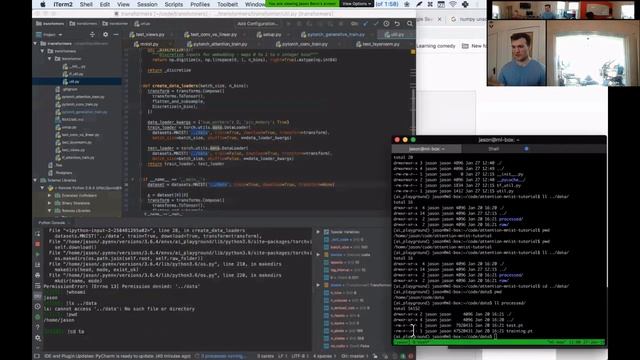
Task: Open the Apple menu
Action: coord(42,4)
